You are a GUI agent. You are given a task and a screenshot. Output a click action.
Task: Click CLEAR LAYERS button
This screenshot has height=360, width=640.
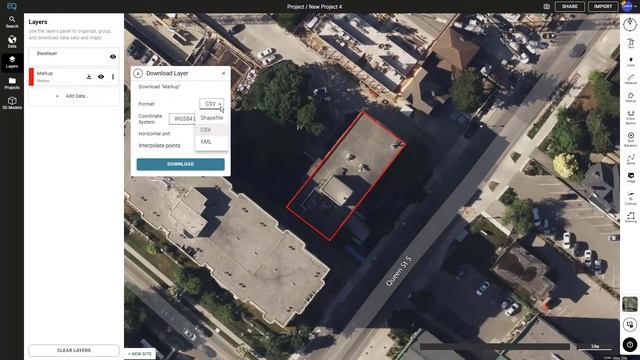point(74,350)
